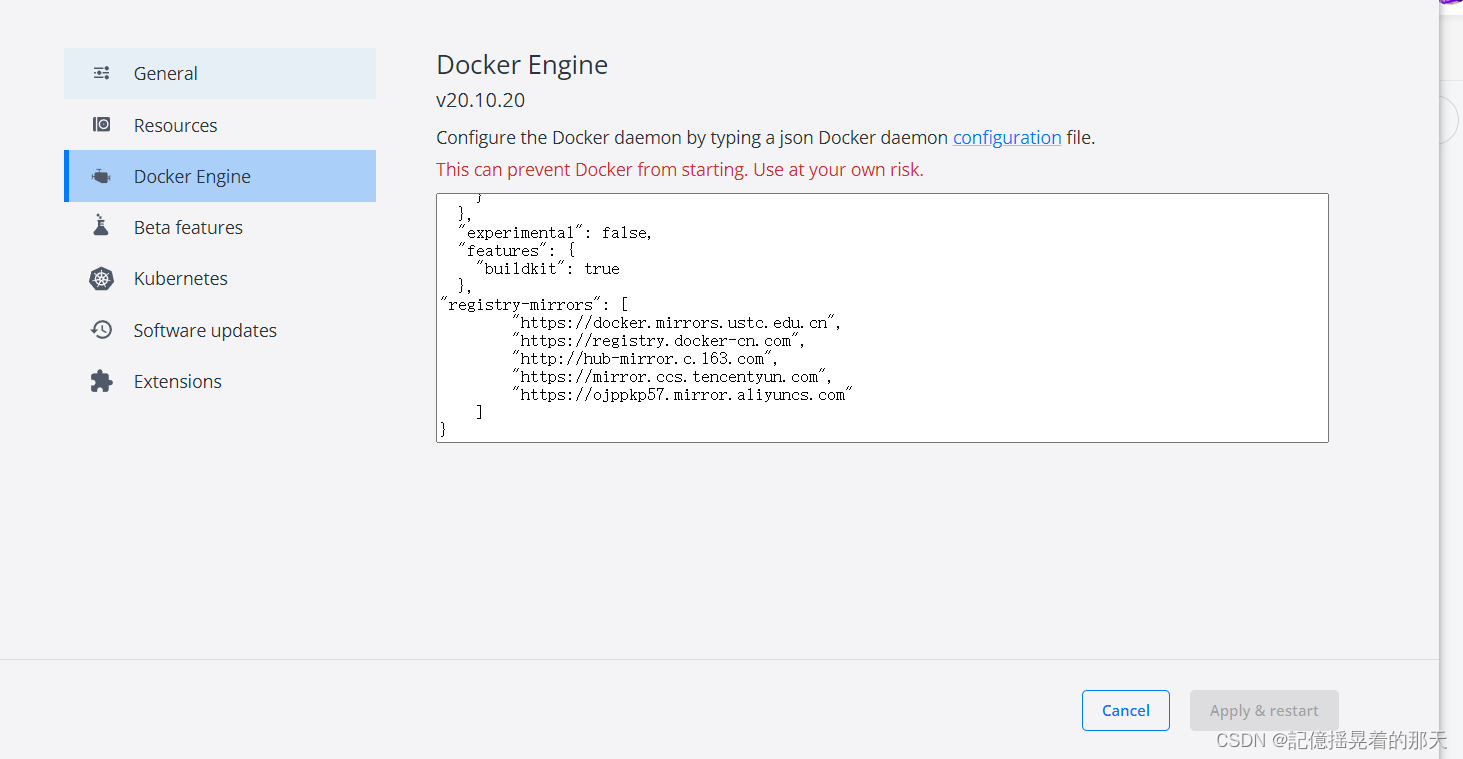This screenshot has height=759, width=1463.
Task: Click the Docker Engine whale icon
Action: point(101,177)
